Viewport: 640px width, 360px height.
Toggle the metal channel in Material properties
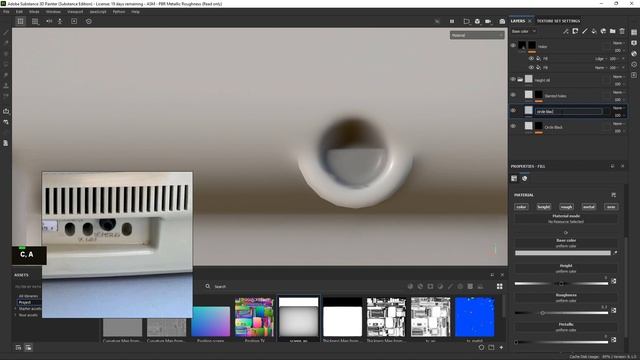point(589,207)
